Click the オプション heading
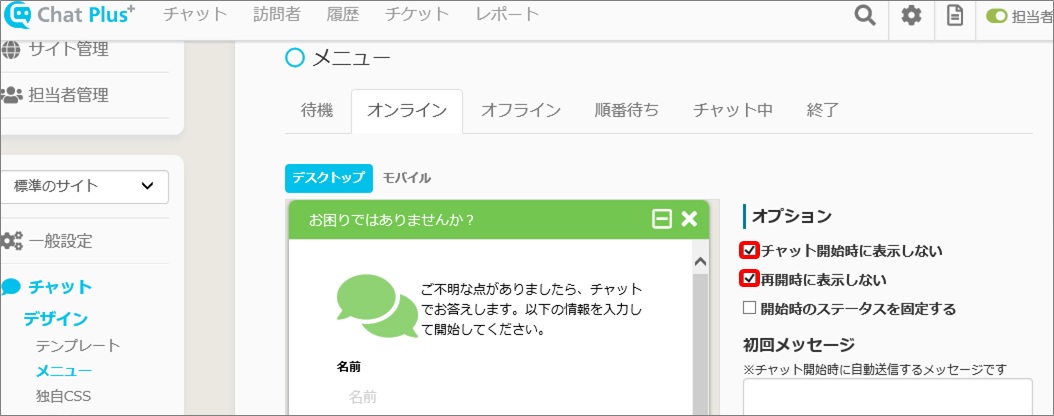 (x=792, y=216)
